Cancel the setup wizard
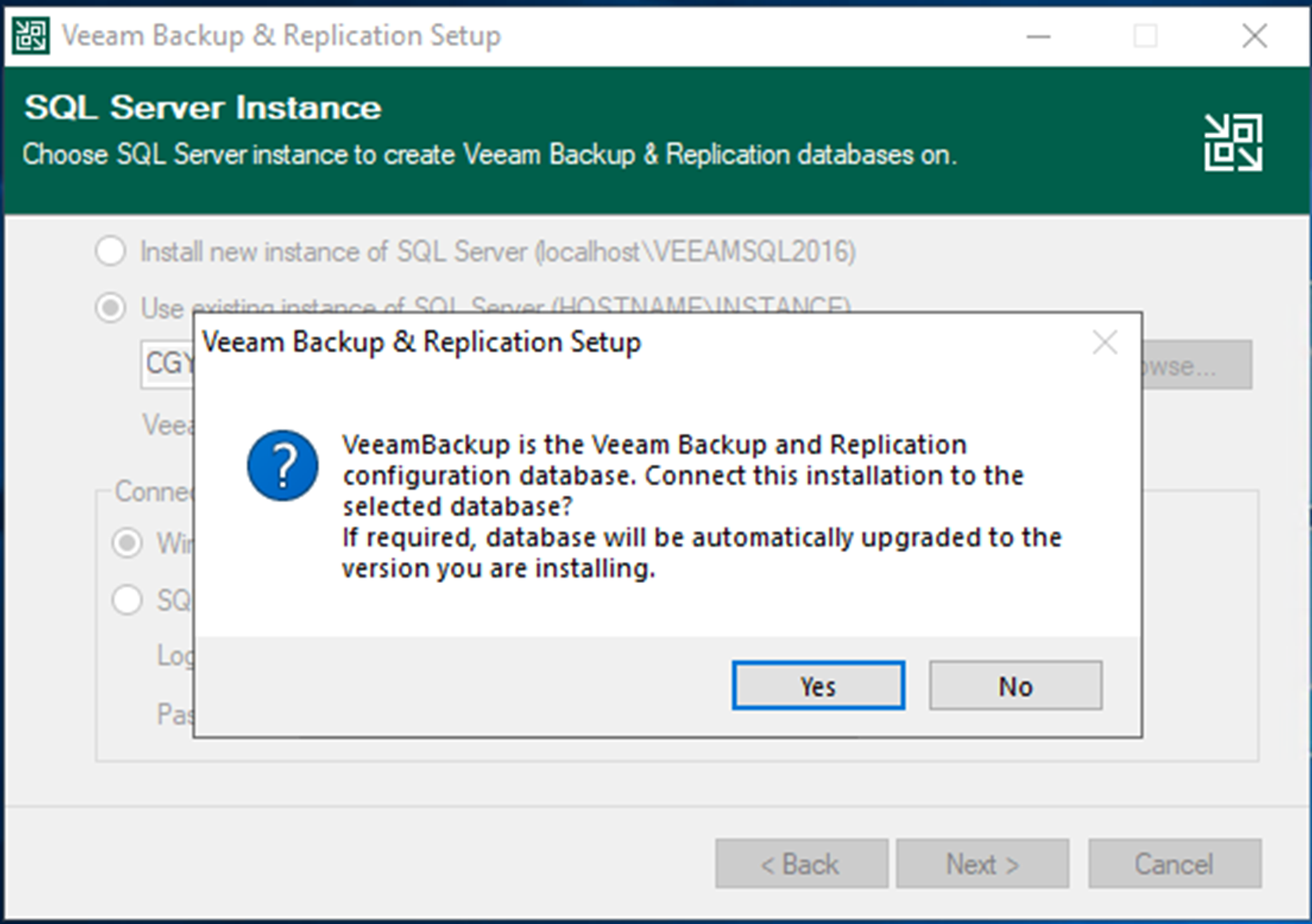Viewport: 1312px width, 924px height. click(x=1174, y=864)
